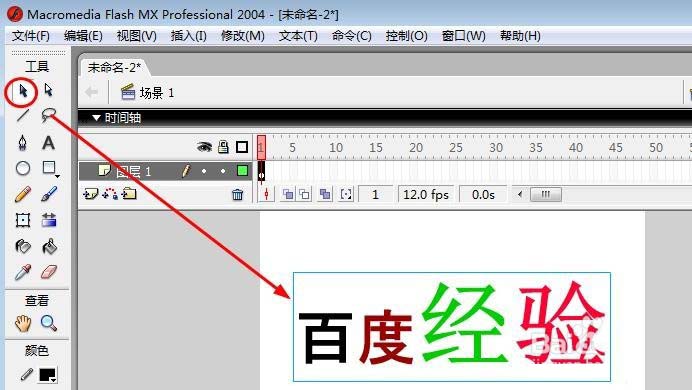Click the add motion guide icon
This screenshot has height=390, width=692.
click(110, 194)
